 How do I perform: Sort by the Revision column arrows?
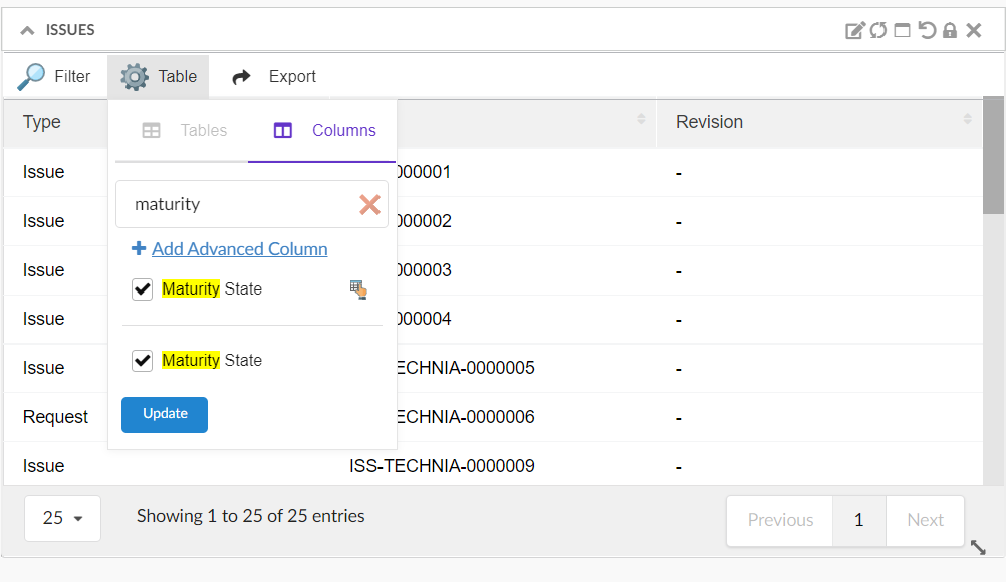tap(967, 120)
